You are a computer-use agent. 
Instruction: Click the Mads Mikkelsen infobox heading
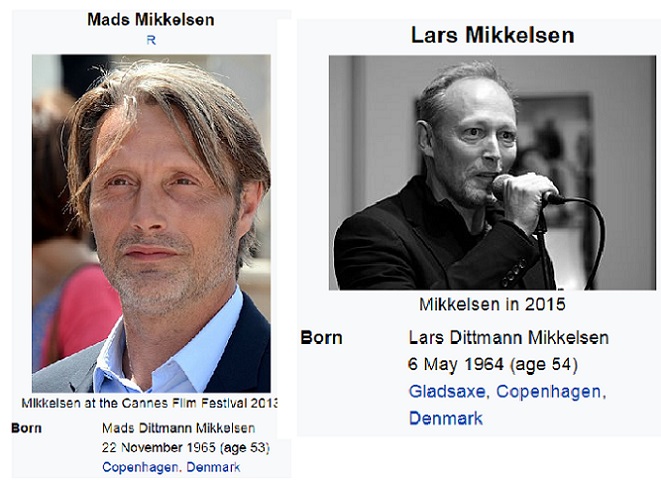[150, 19]
